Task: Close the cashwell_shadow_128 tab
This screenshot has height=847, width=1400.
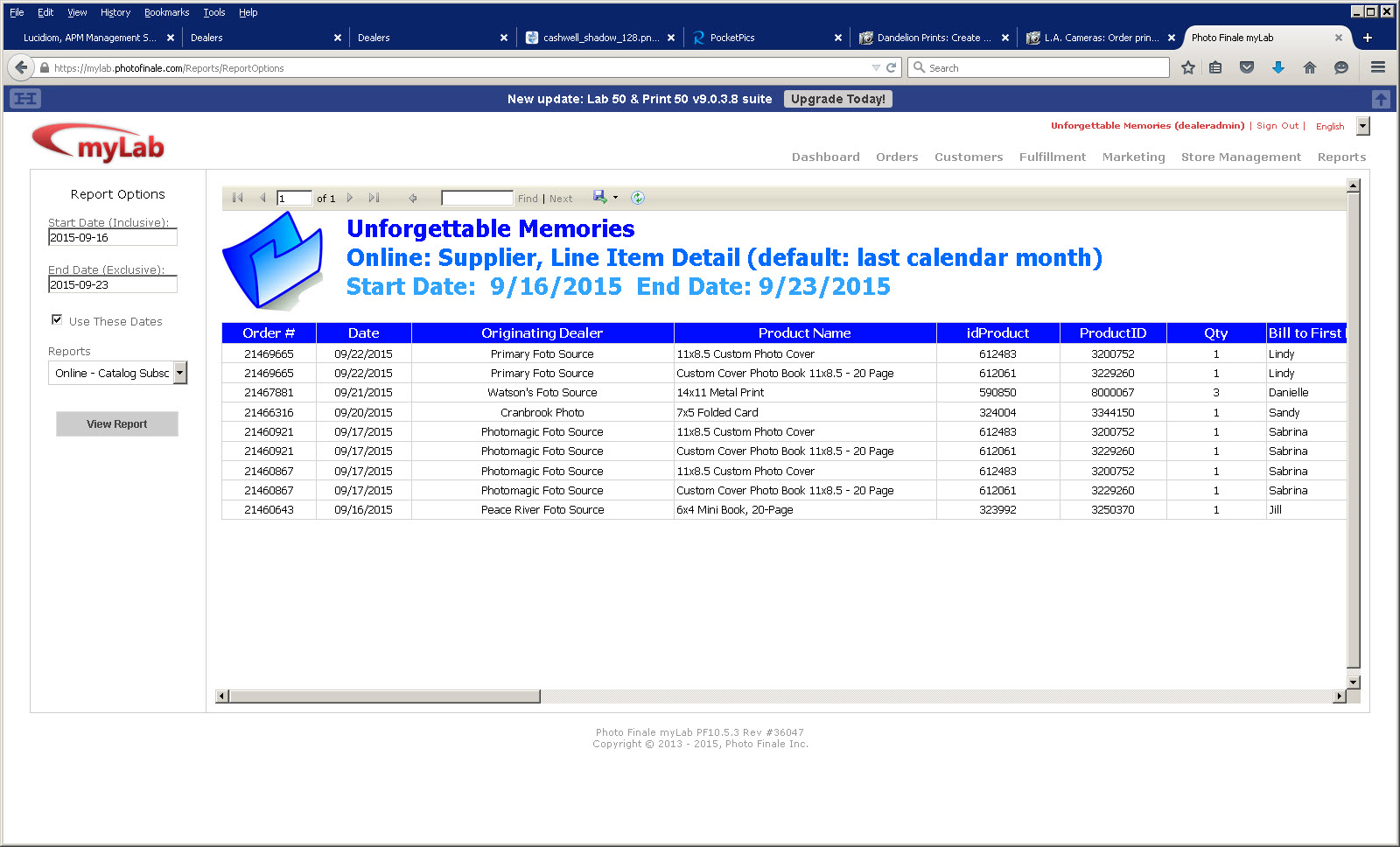Action: tap(671, 38)
